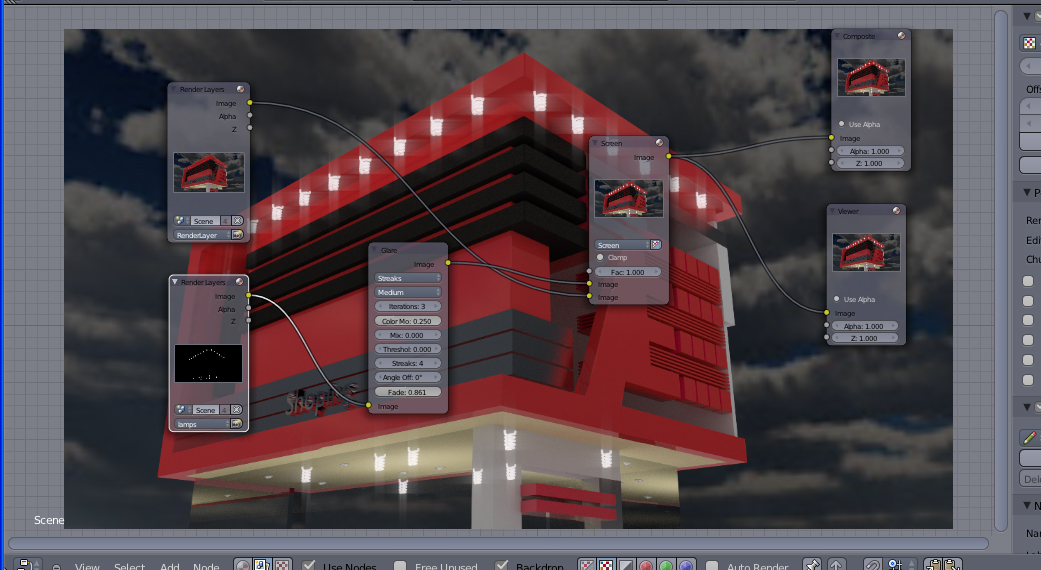Toggle Use Alpha on the Viewer node

click(x=837, y=299)
